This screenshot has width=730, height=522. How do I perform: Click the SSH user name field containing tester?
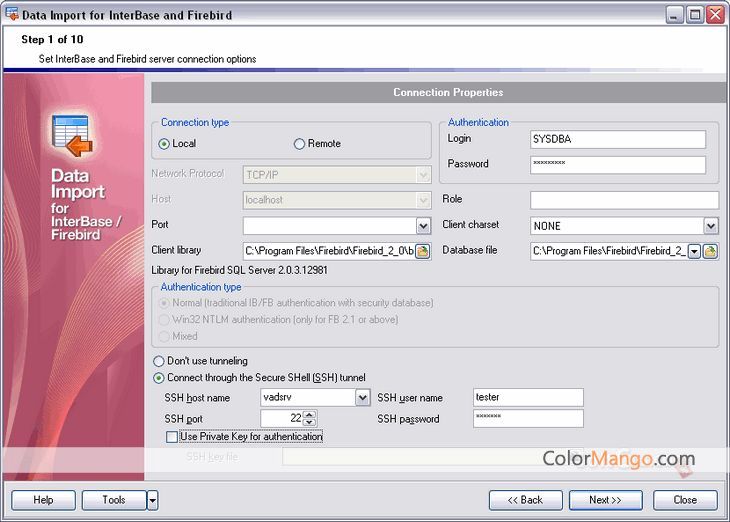pos(528,397)
